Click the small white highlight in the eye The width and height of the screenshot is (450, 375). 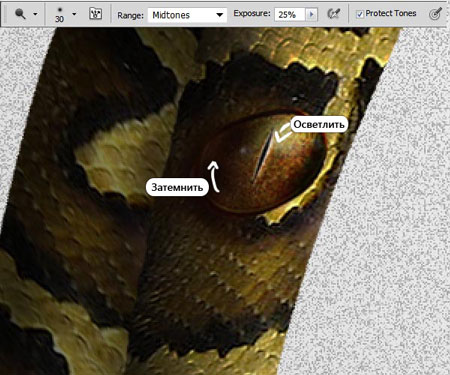243,151
